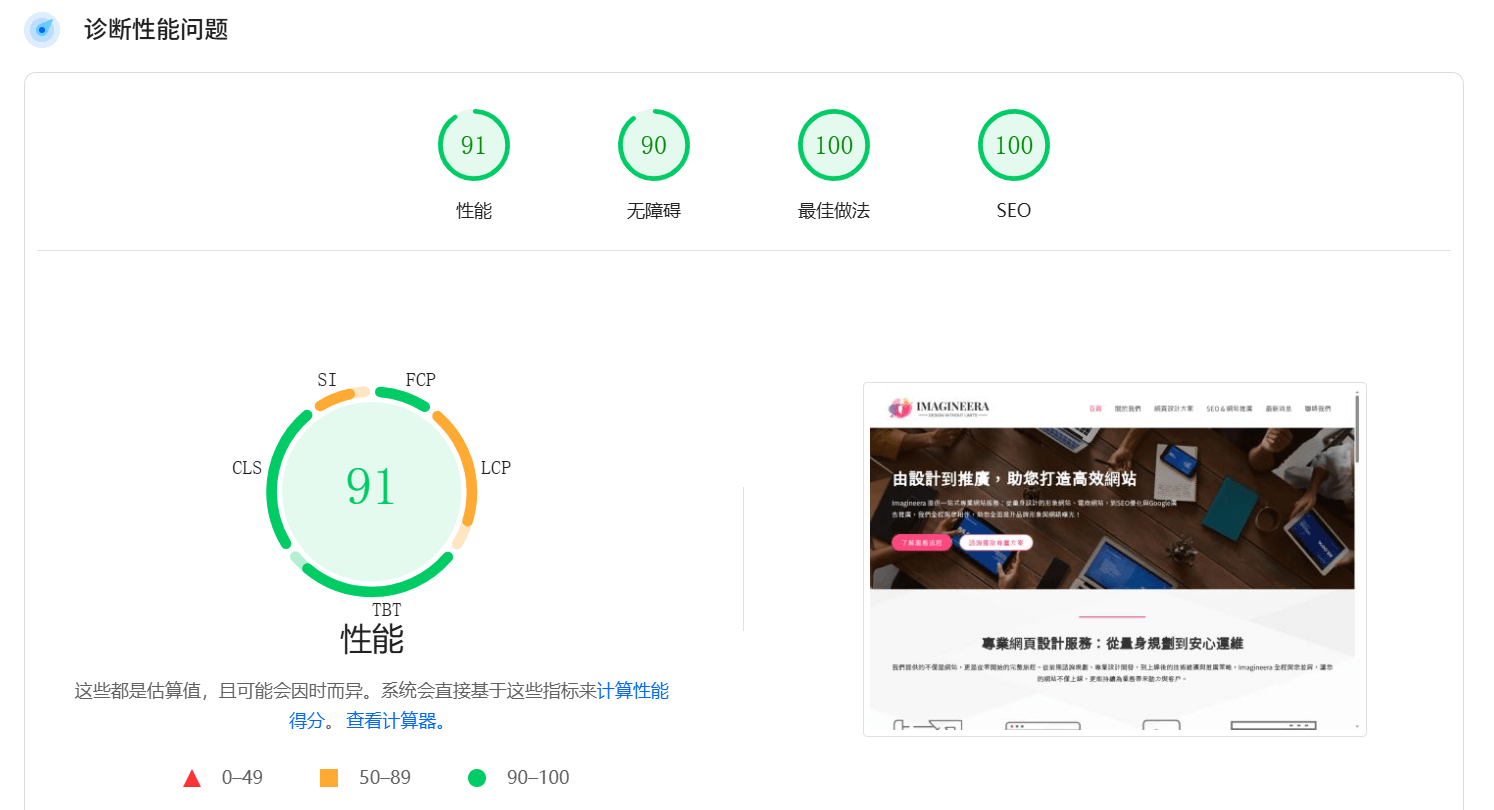Open the 最佳做法 gauge showing 100

coord(833,144)
